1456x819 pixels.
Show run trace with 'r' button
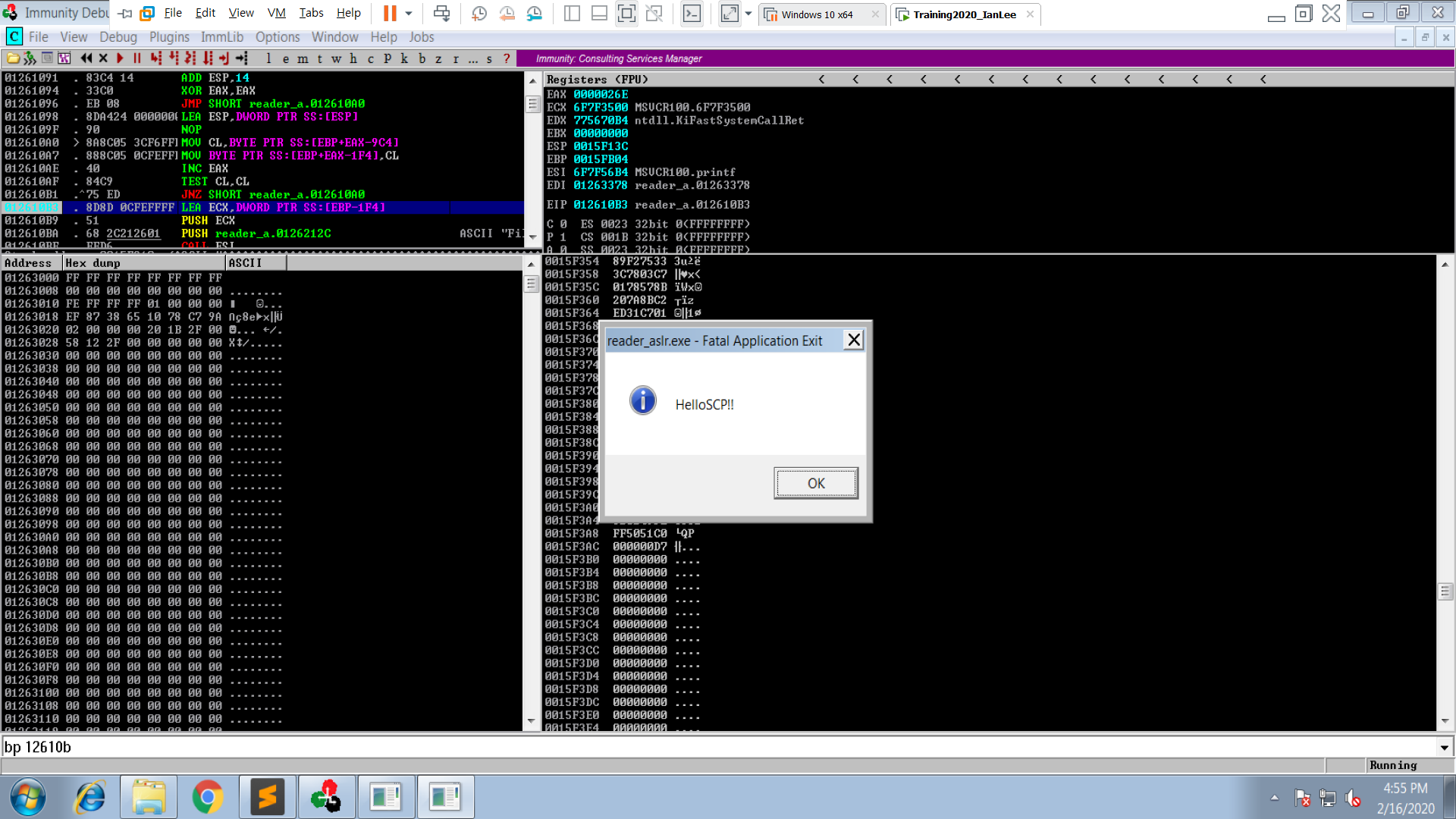pos(456,58)
